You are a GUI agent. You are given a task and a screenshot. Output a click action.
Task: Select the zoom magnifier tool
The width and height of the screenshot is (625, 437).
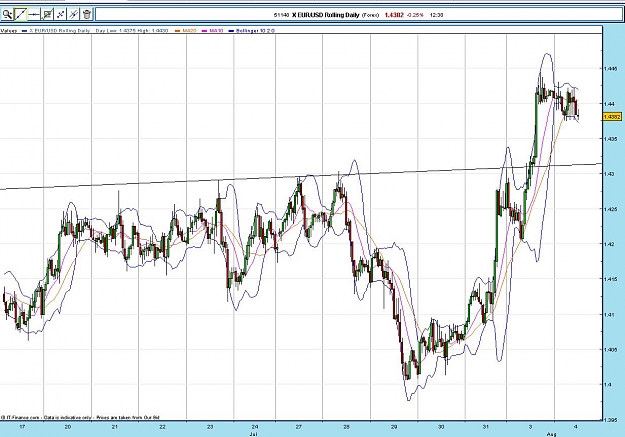pos(7,15)
